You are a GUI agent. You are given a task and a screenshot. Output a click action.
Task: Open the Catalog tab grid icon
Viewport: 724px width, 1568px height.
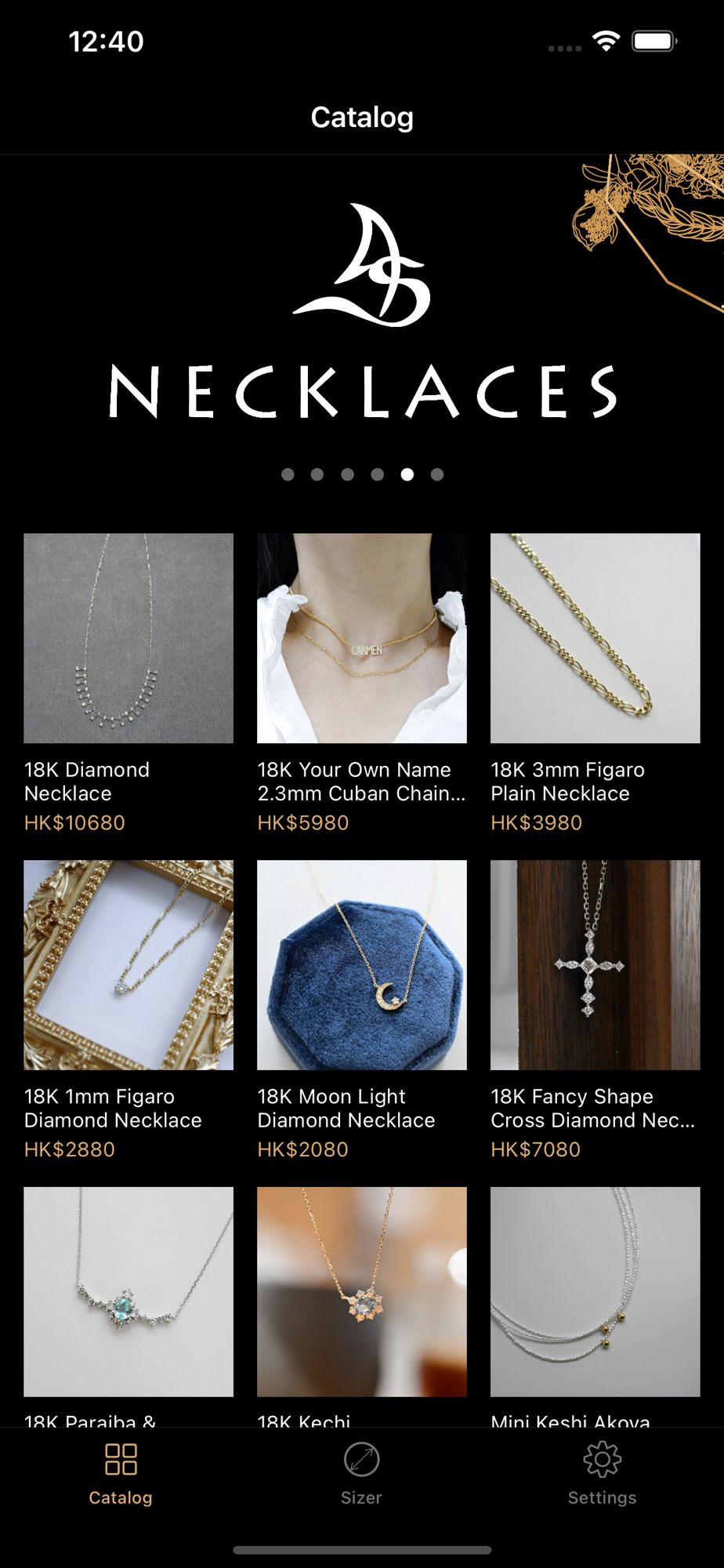121,1459
